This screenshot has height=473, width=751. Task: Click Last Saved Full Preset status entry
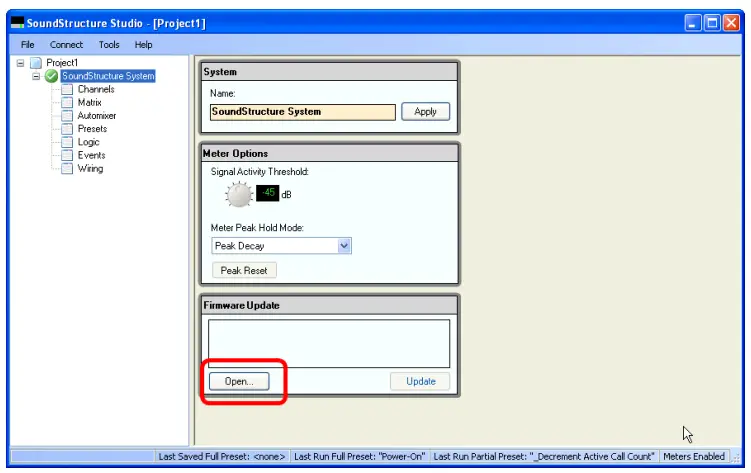pyautogui.click(x=222, y=457)
